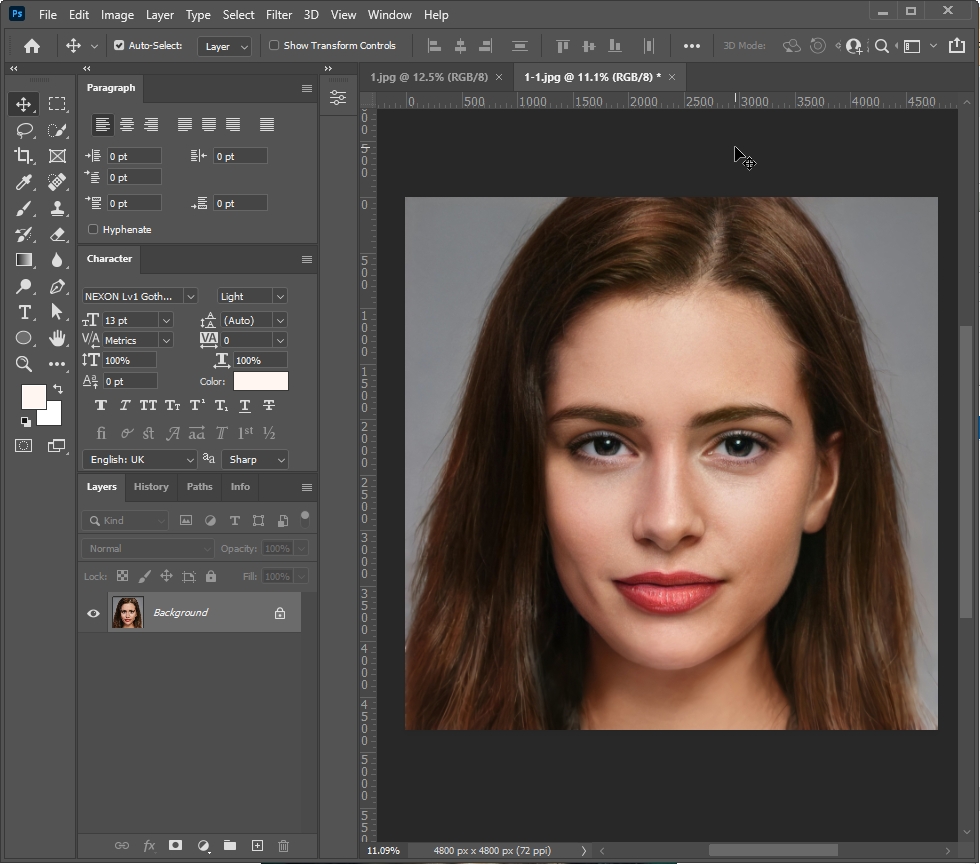Expand the anti-aliasing Sharp dropdown
Image resolution: width=980 pixels, height=864 pixels.
click(x=254, y=460)
